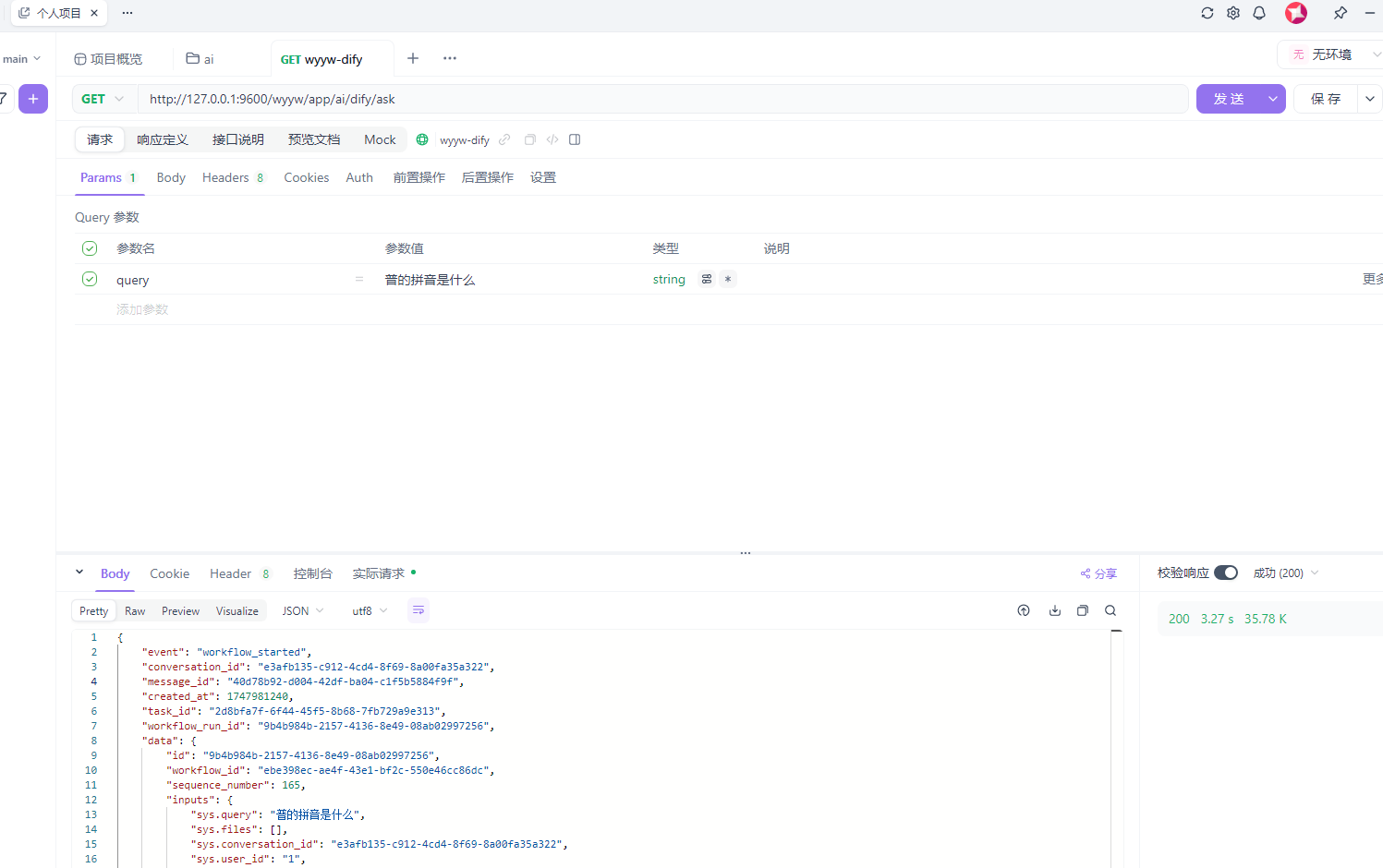The height and width of the screenshot is (868, 1383).
Task: Open the 控制台 console tab
Action: pos(312,573)
